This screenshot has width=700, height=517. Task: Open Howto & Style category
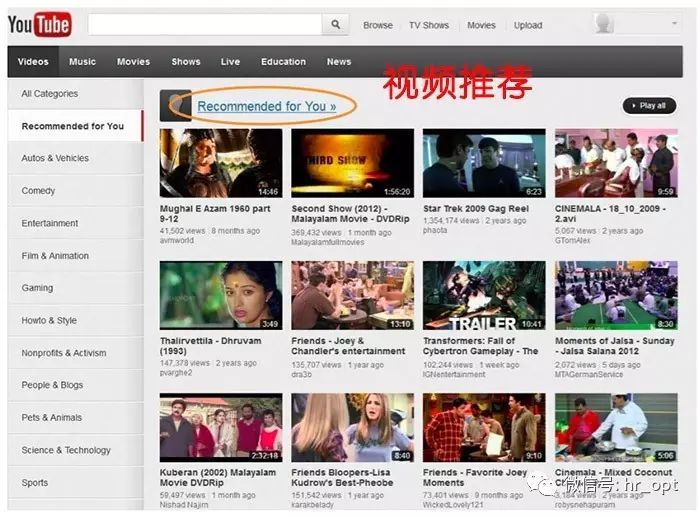coord(75,321)
